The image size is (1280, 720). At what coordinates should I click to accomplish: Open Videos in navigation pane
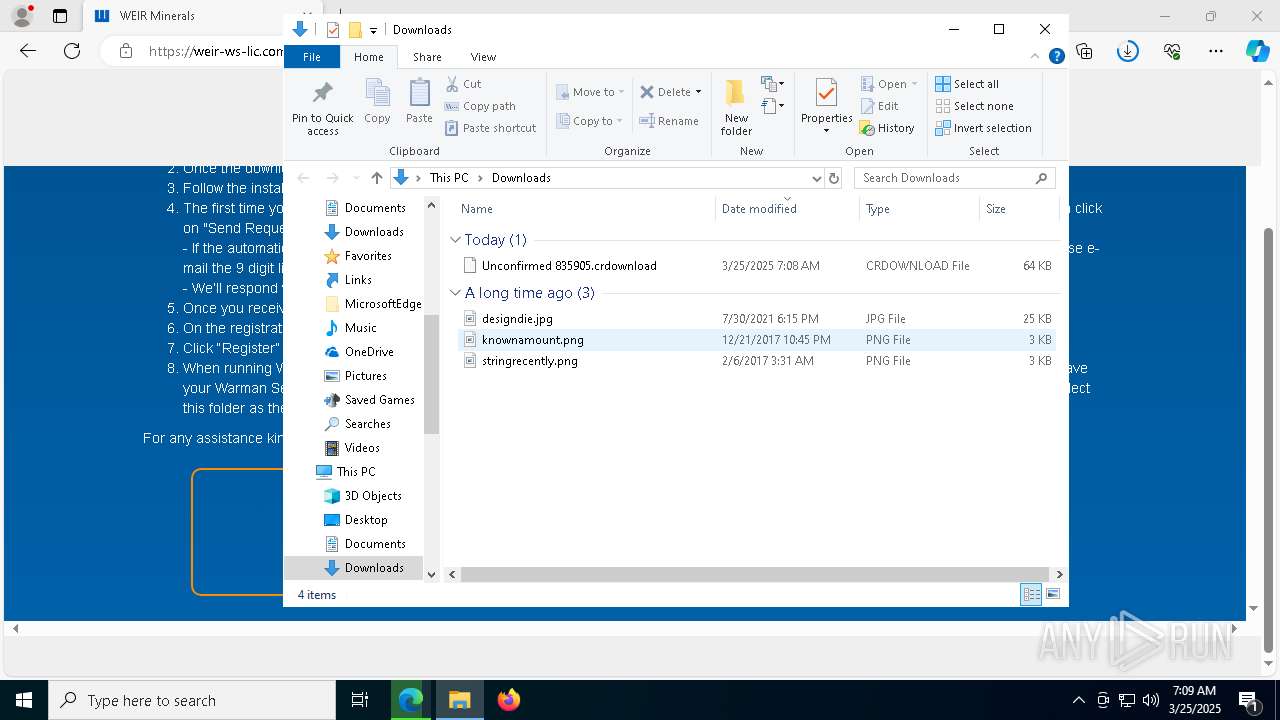352,448
